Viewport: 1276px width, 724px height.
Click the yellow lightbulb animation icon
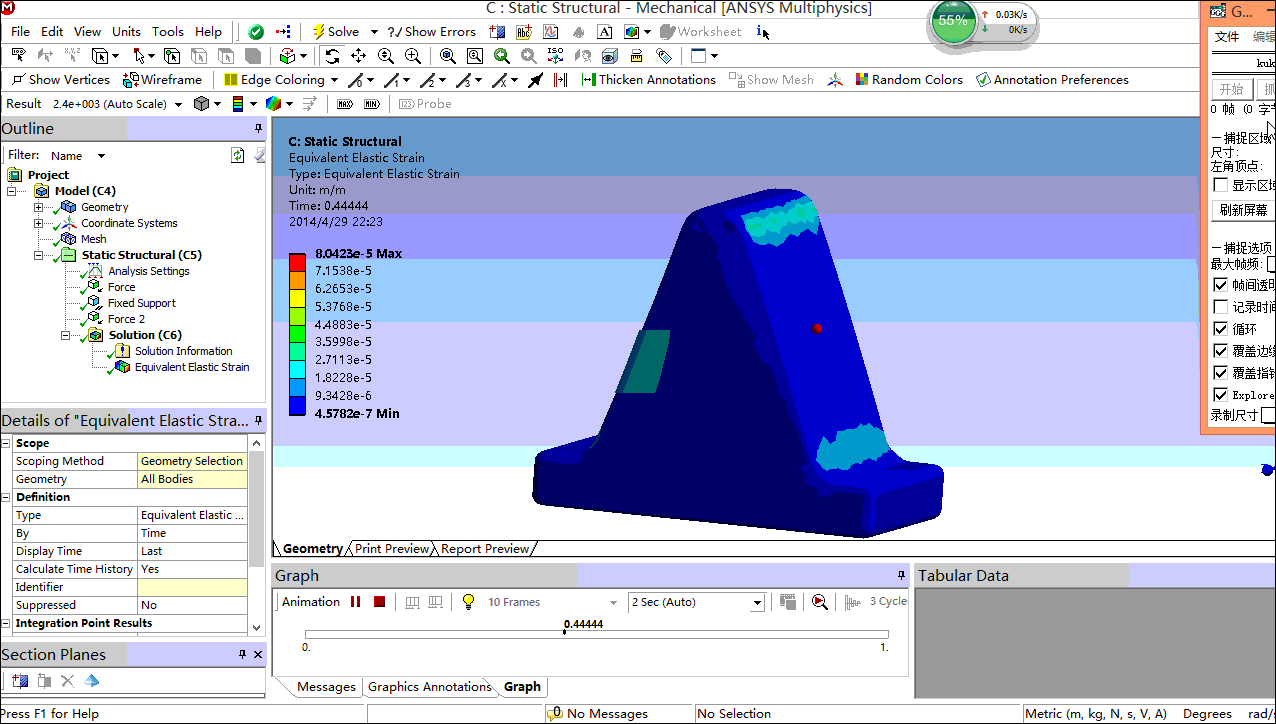467,602
